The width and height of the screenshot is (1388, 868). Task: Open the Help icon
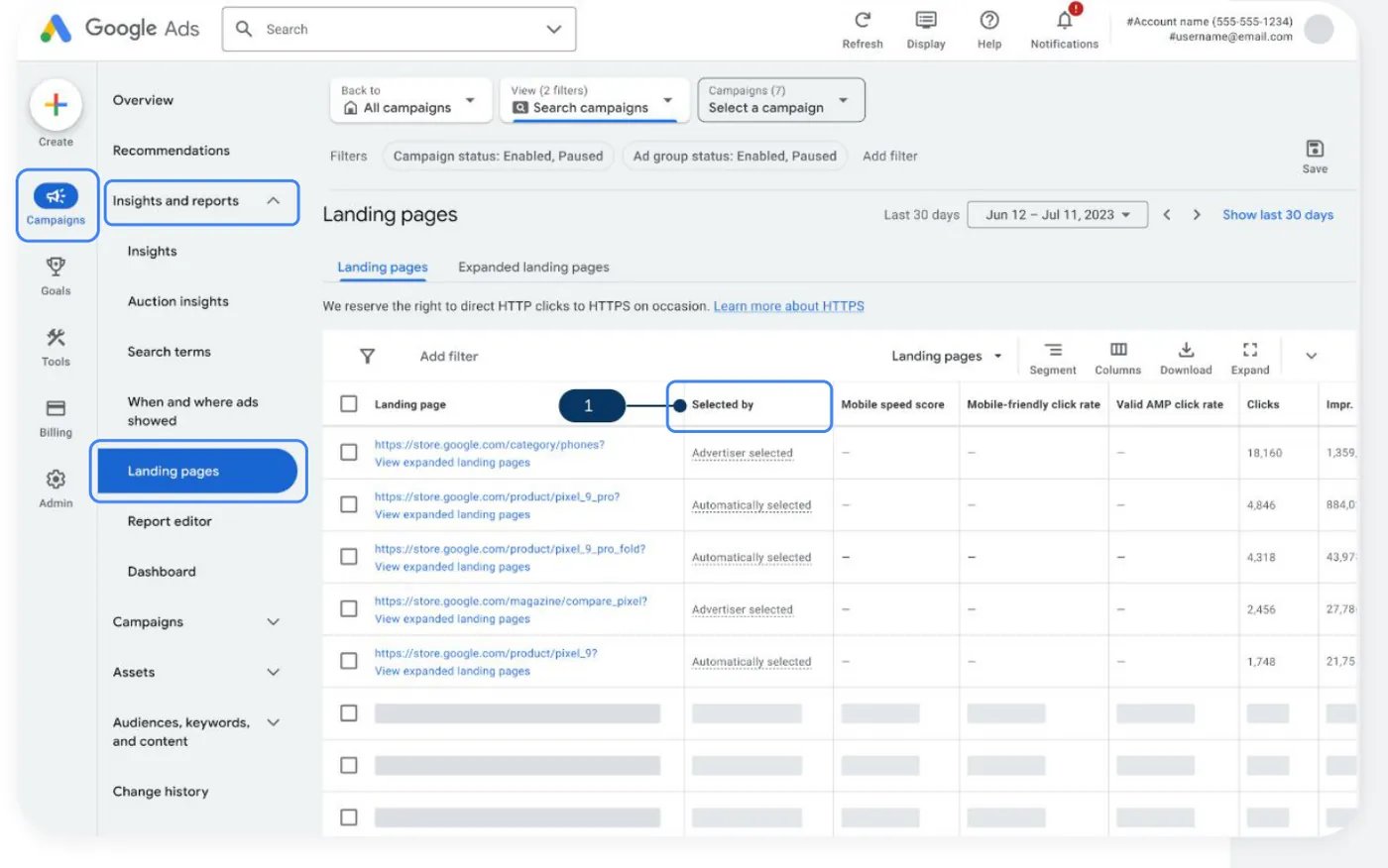pyautogui.click(x=989, y=20)
